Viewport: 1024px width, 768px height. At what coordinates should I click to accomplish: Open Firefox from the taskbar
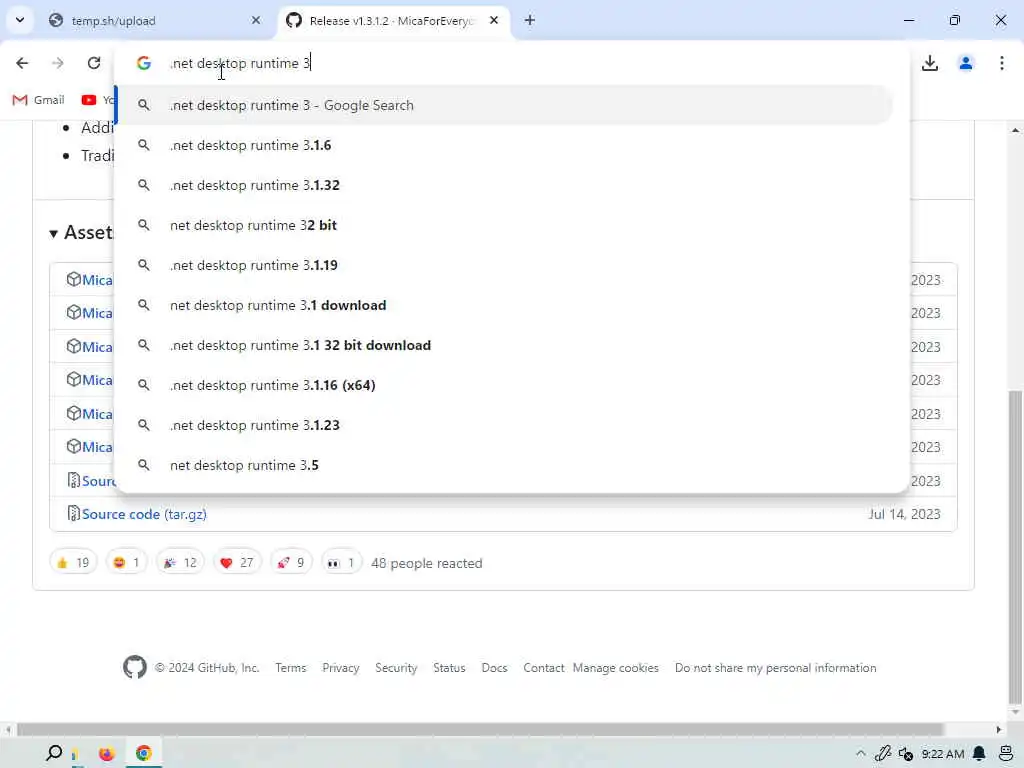[x=106, y=754]
